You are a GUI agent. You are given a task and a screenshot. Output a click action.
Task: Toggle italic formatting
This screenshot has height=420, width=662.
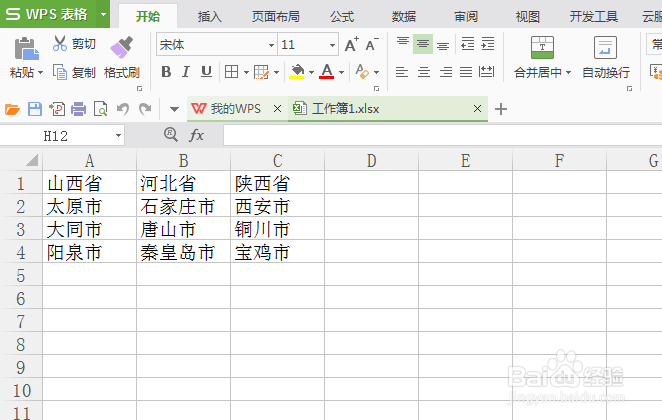point(186,72)
